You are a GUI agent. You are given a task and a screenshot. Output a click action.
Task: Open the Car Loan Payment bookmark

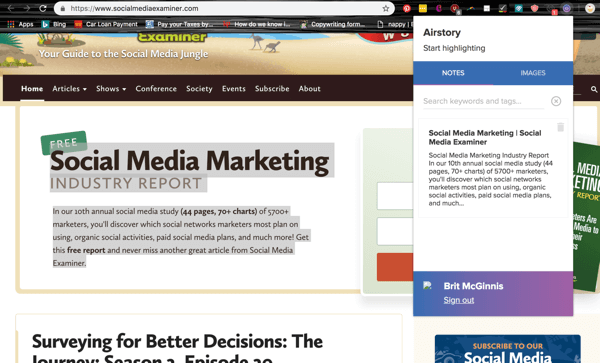[x=106, y=24]
